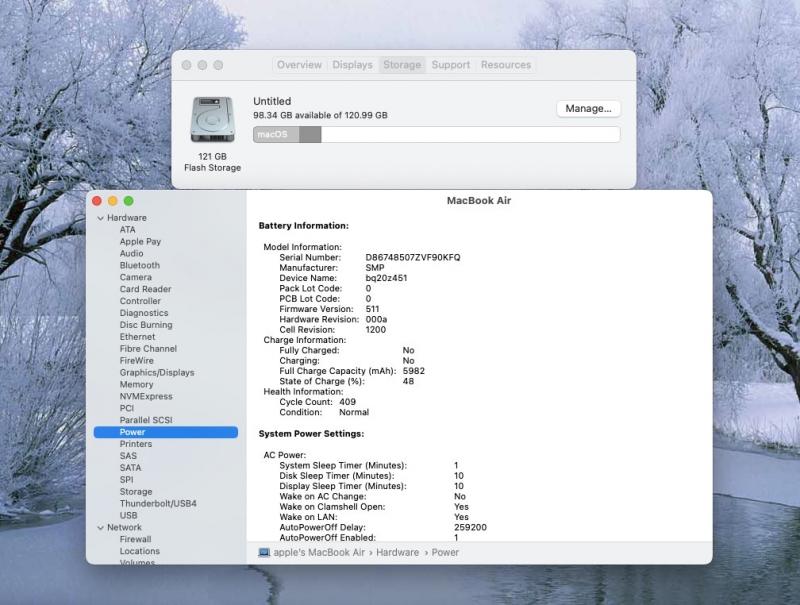Switch to the Overview tab
The image size is (800, 605).
point(299,65)
